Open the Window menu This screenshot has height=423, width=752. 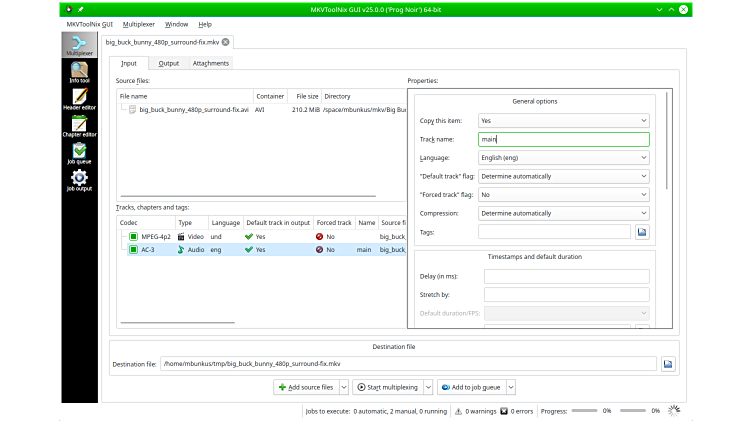pos(176,23)
